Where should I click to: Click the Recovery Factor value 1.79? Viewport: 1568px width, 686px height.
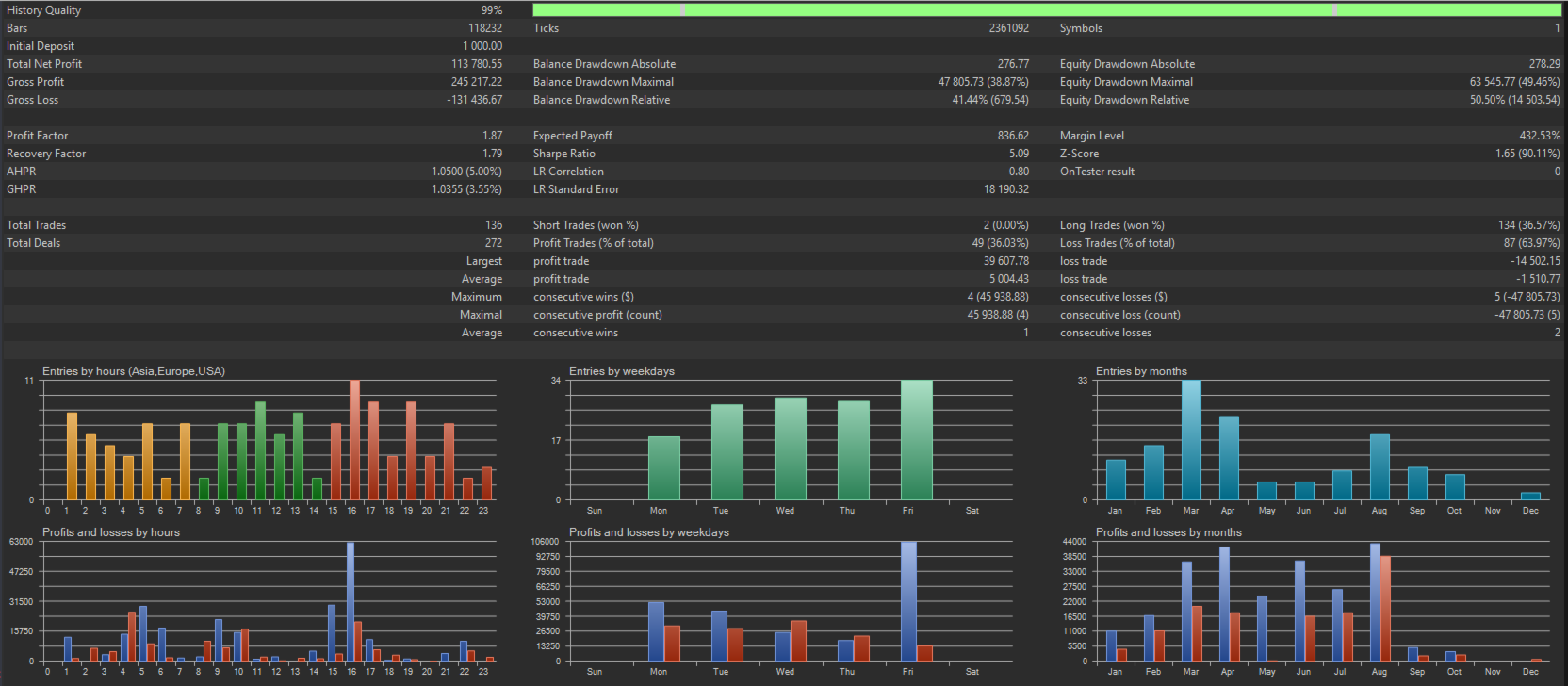pos(493,154)
